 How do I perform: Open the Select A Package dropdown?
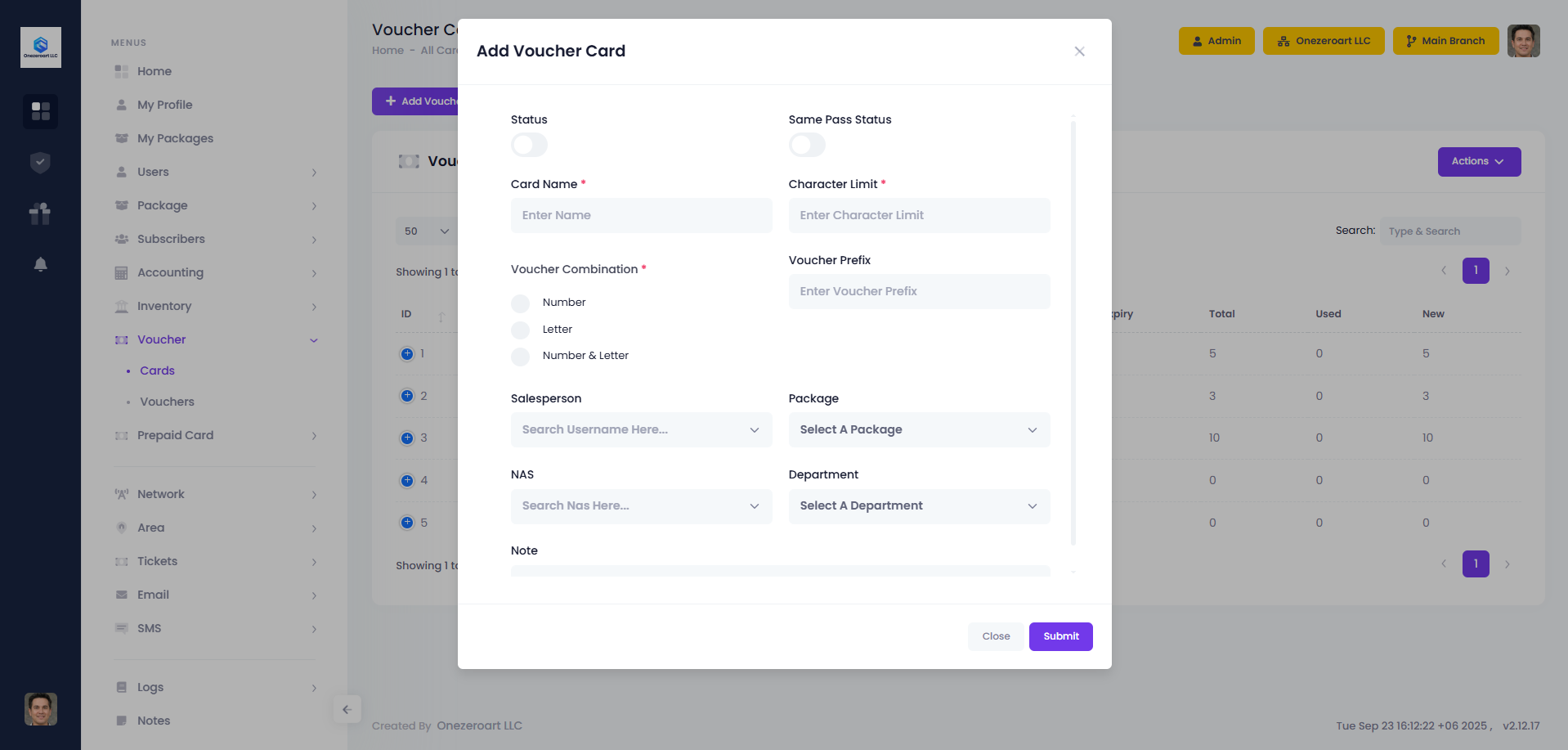[x=919, y=430]
